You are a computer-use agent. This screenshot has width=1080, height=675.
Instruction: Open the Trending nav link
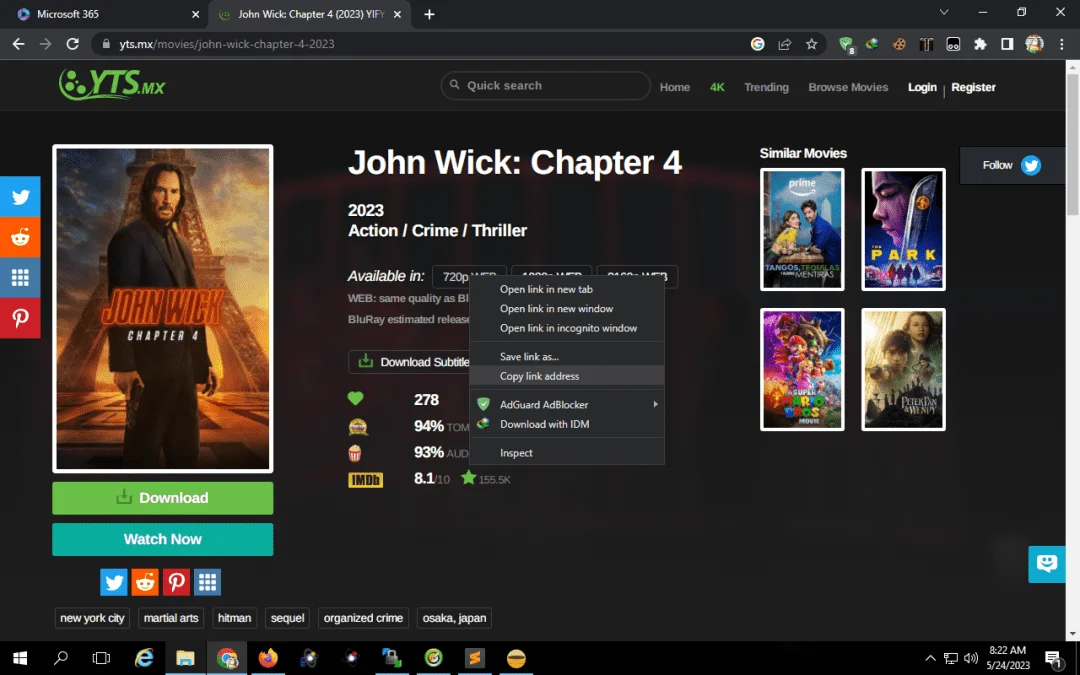coord(766,87)
